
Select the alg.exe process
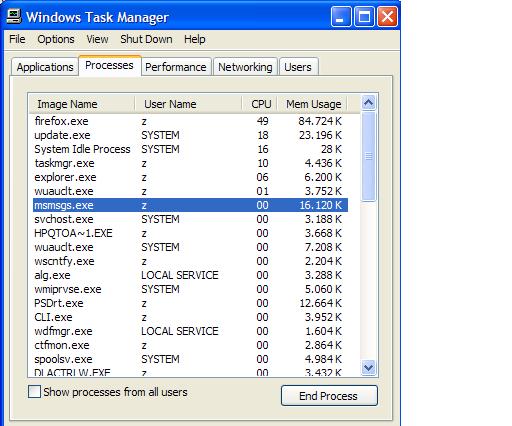click(190, 275)
